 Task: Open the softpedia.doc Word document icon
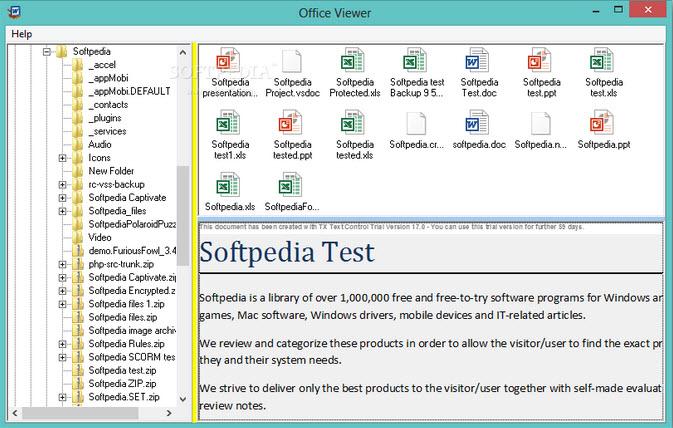(477, 122)
